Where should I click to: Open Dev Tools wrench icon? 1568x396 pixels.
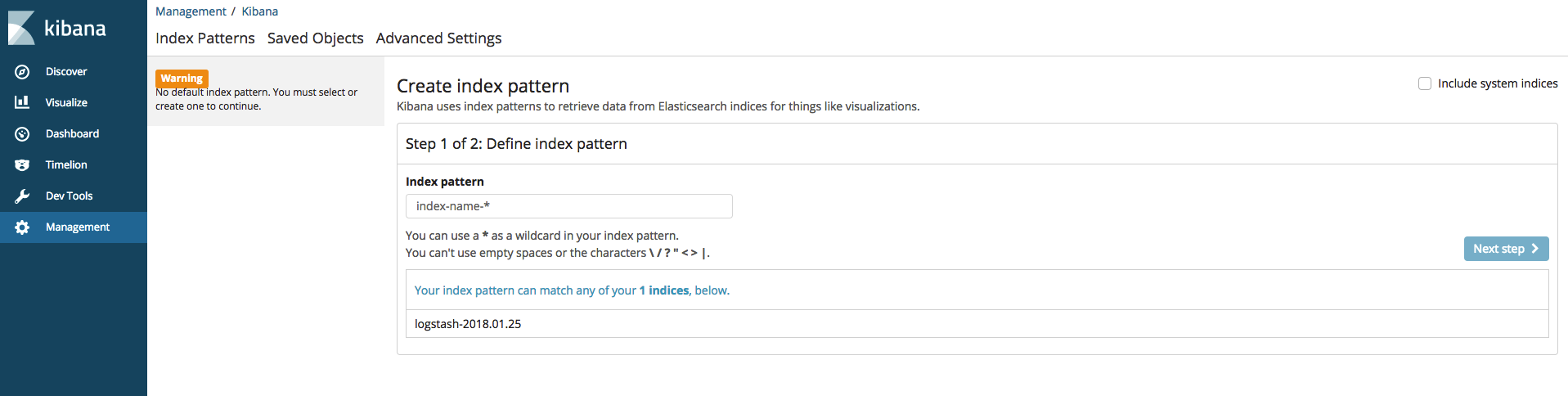22,196
